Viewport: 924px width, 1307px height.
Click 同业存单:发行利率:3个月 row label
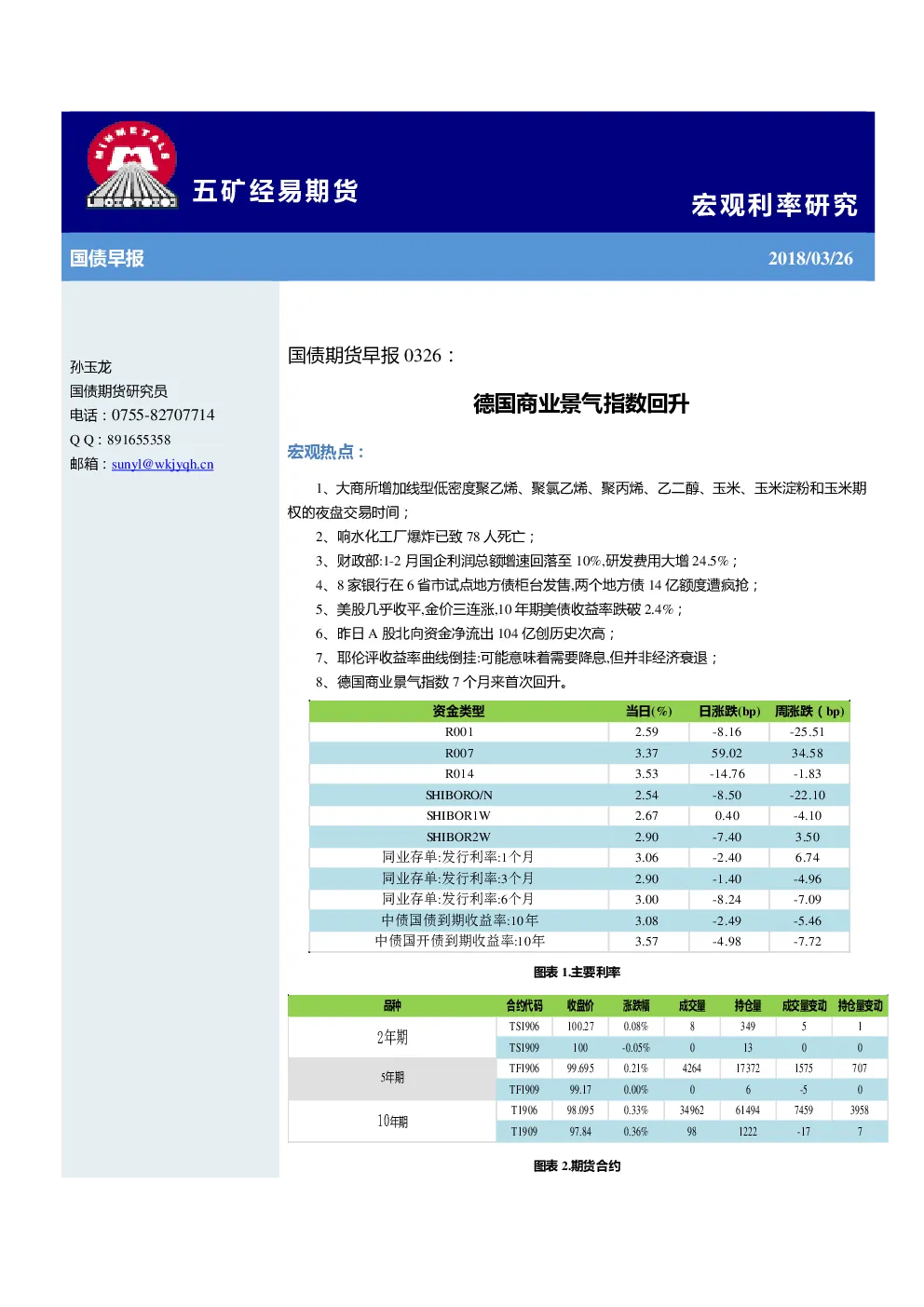pos(458,878)
